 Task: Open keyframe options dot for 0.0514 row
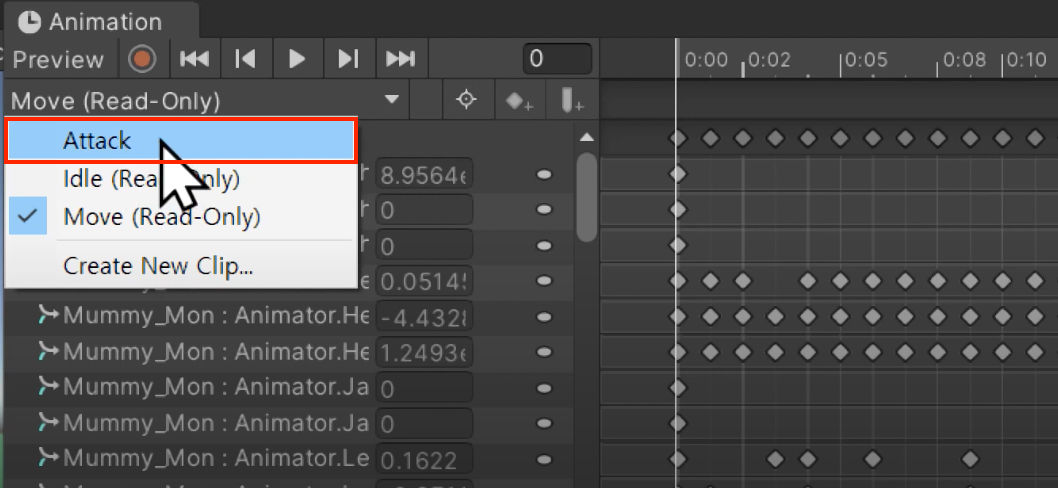pyautogui.click(x=544, y=281)
